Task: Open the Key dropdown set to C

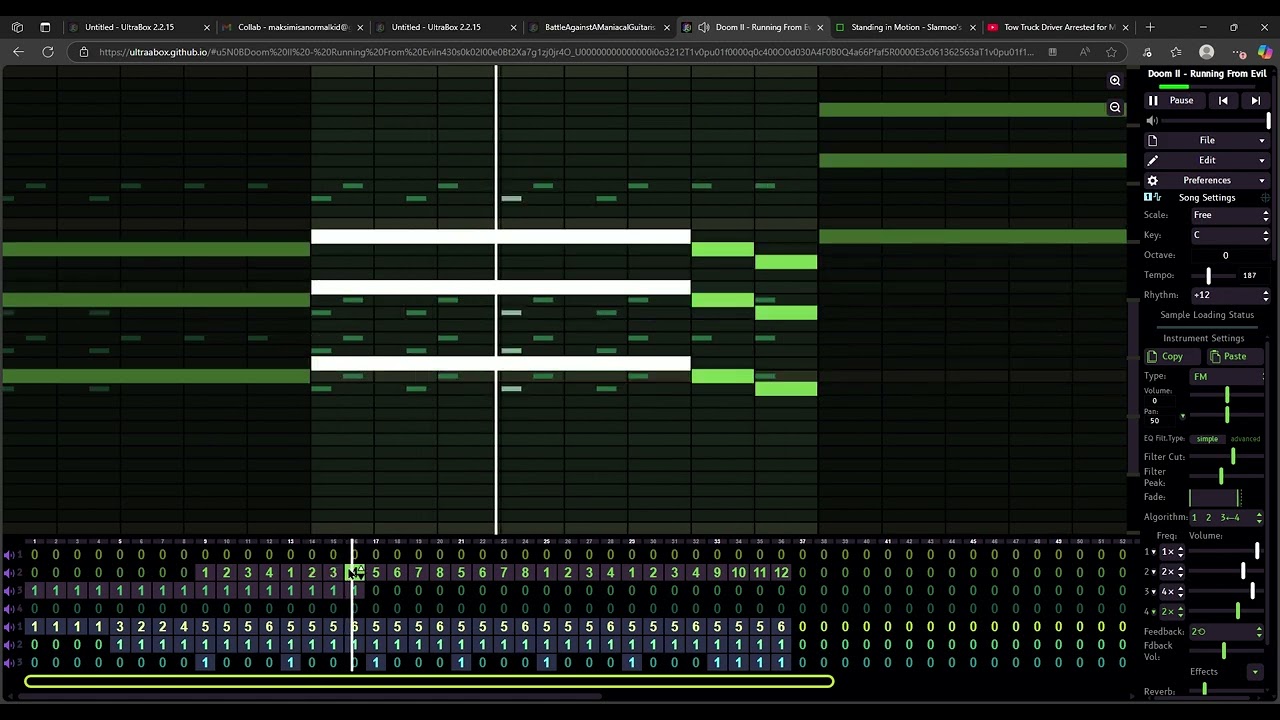Action: tap(1230, 235)
